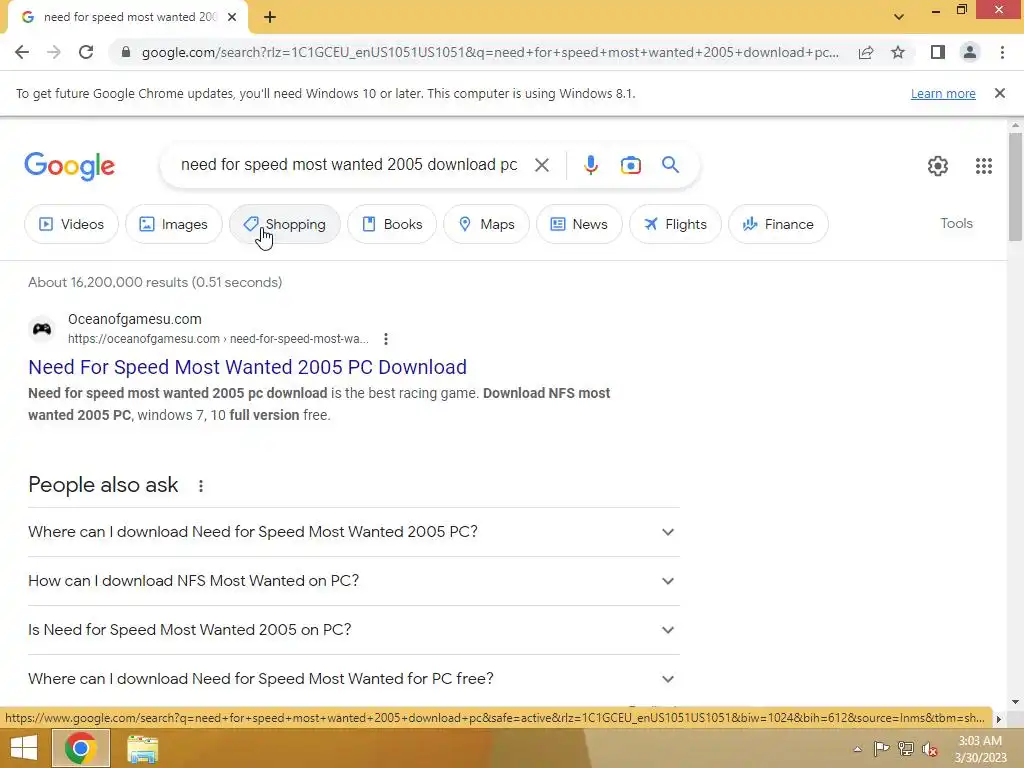Click the network tray icon
The width and height of the screenshot is (1024, 768).
click(x=906, y=749)
